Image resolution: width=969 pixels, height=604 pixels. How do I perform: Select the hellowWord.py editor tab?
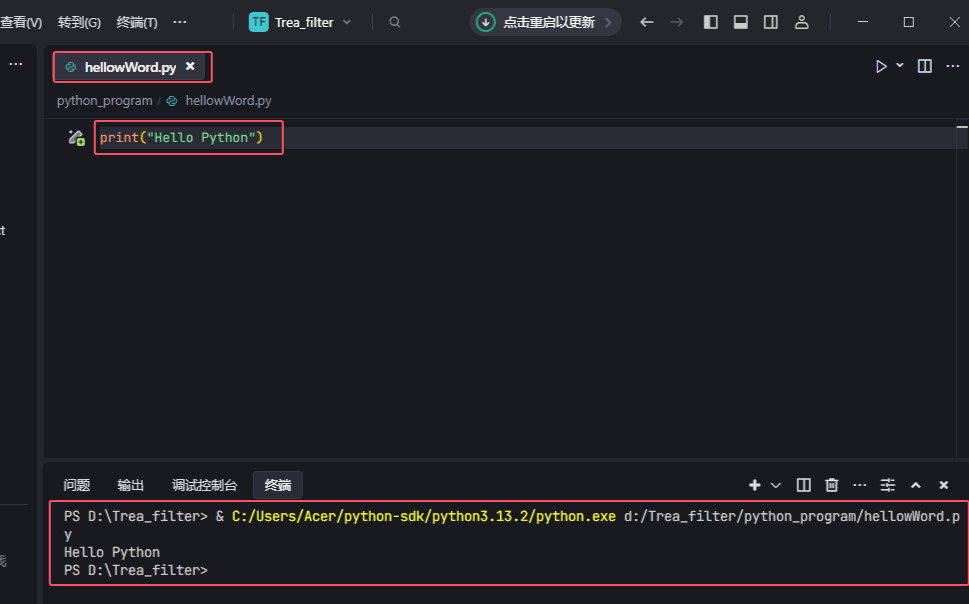click(x=129, y=67)
